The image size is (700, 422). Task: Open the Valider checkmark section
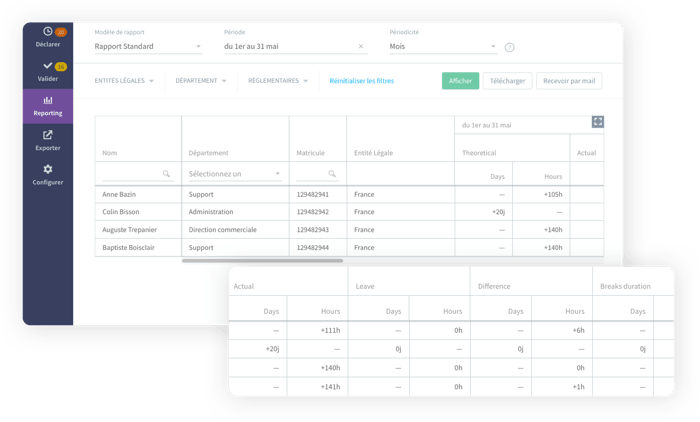coord(47,71)
